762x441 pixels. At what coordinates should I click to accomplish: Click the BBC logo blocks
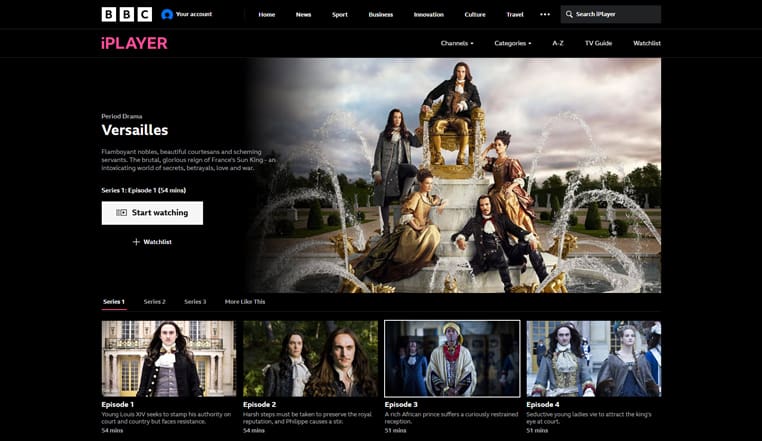[126, 15]
